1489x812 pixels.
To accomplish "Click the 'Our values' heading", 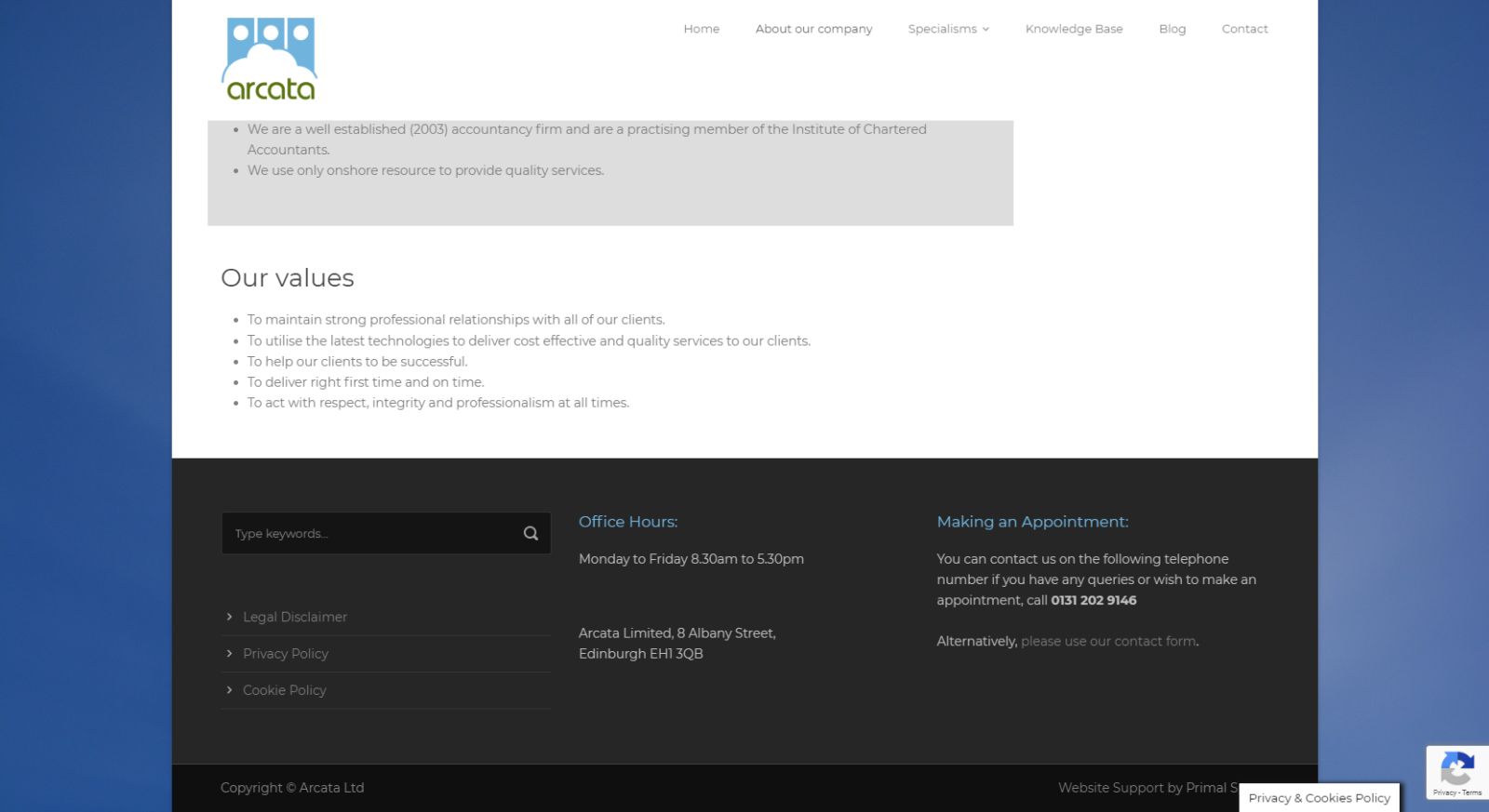I will point(288,278).
